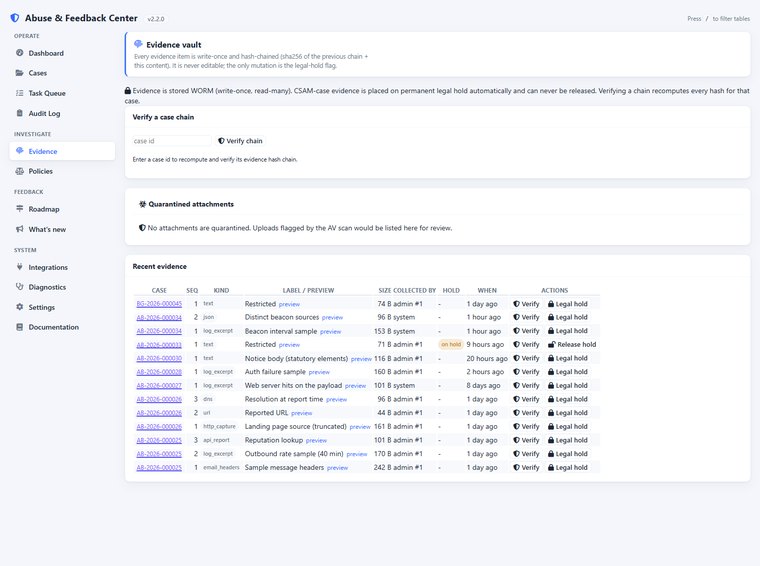
Task: Click the Verify chain button
Action: tap(240, 141)
